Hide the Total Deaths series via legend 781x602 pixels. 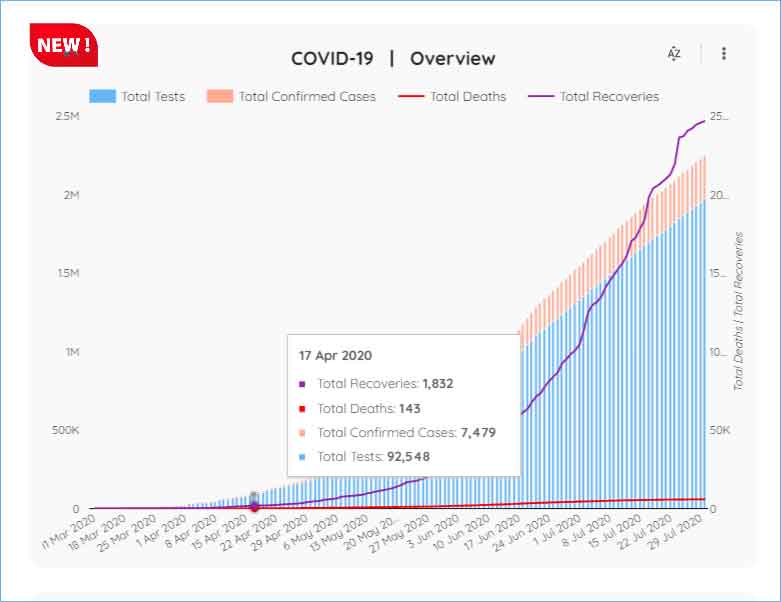click(x=468, y=97)
